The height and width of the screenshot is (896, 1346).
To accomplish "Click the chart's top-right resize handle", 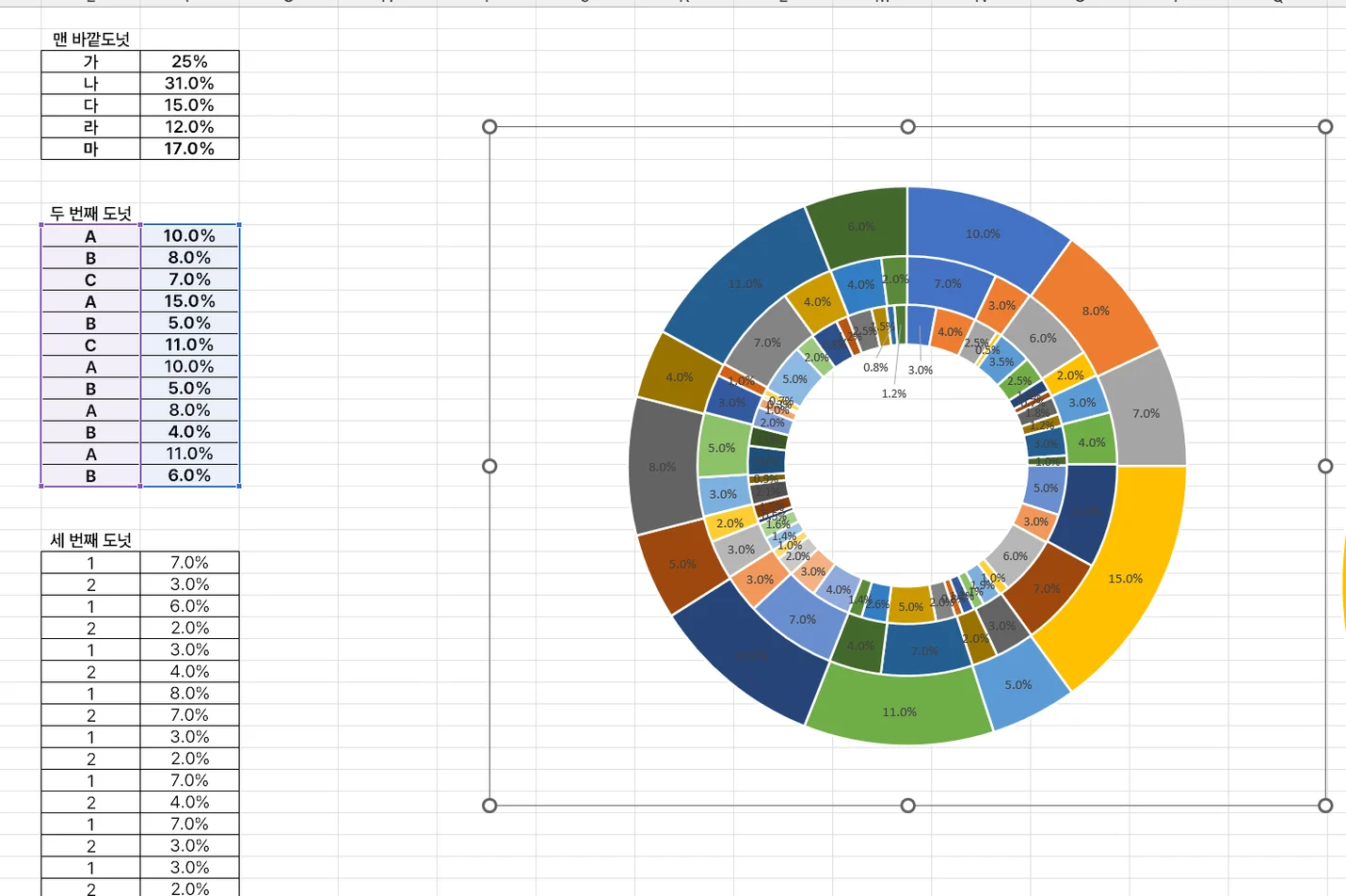I will pos(1325,126).
